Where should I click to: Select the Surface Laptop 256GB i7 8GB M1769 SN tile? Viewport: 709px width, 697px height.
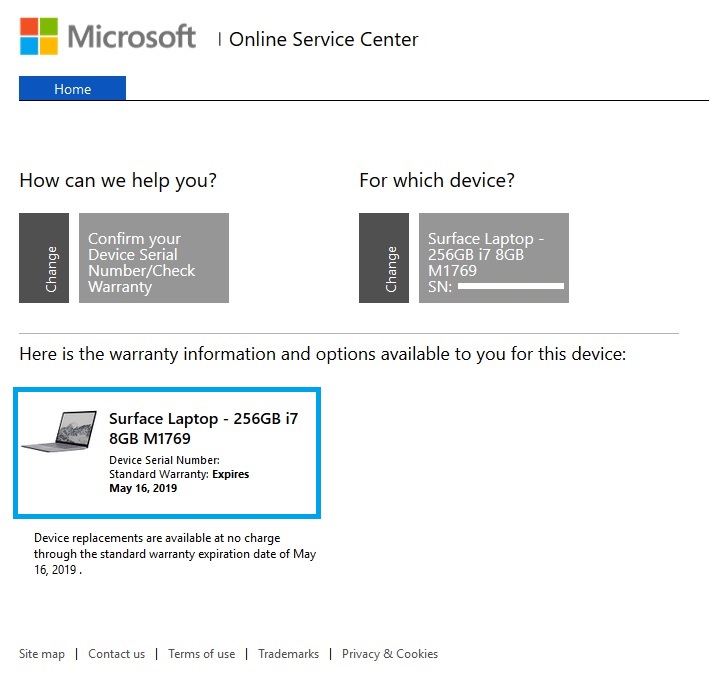pyautogui.click(x=494, y=258)
